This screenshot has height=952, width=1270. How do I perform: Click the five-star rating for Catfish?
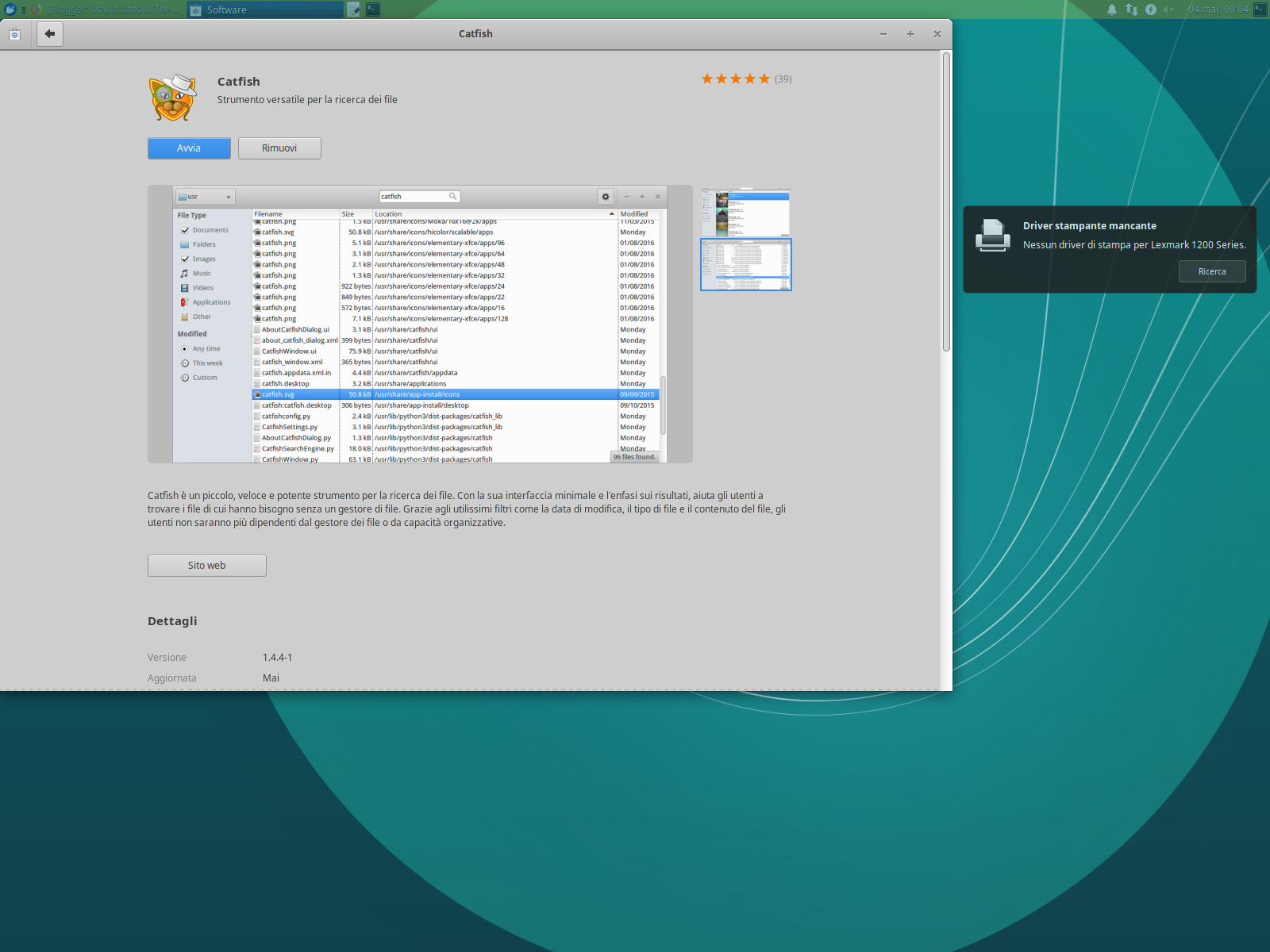tap(735, 79)
